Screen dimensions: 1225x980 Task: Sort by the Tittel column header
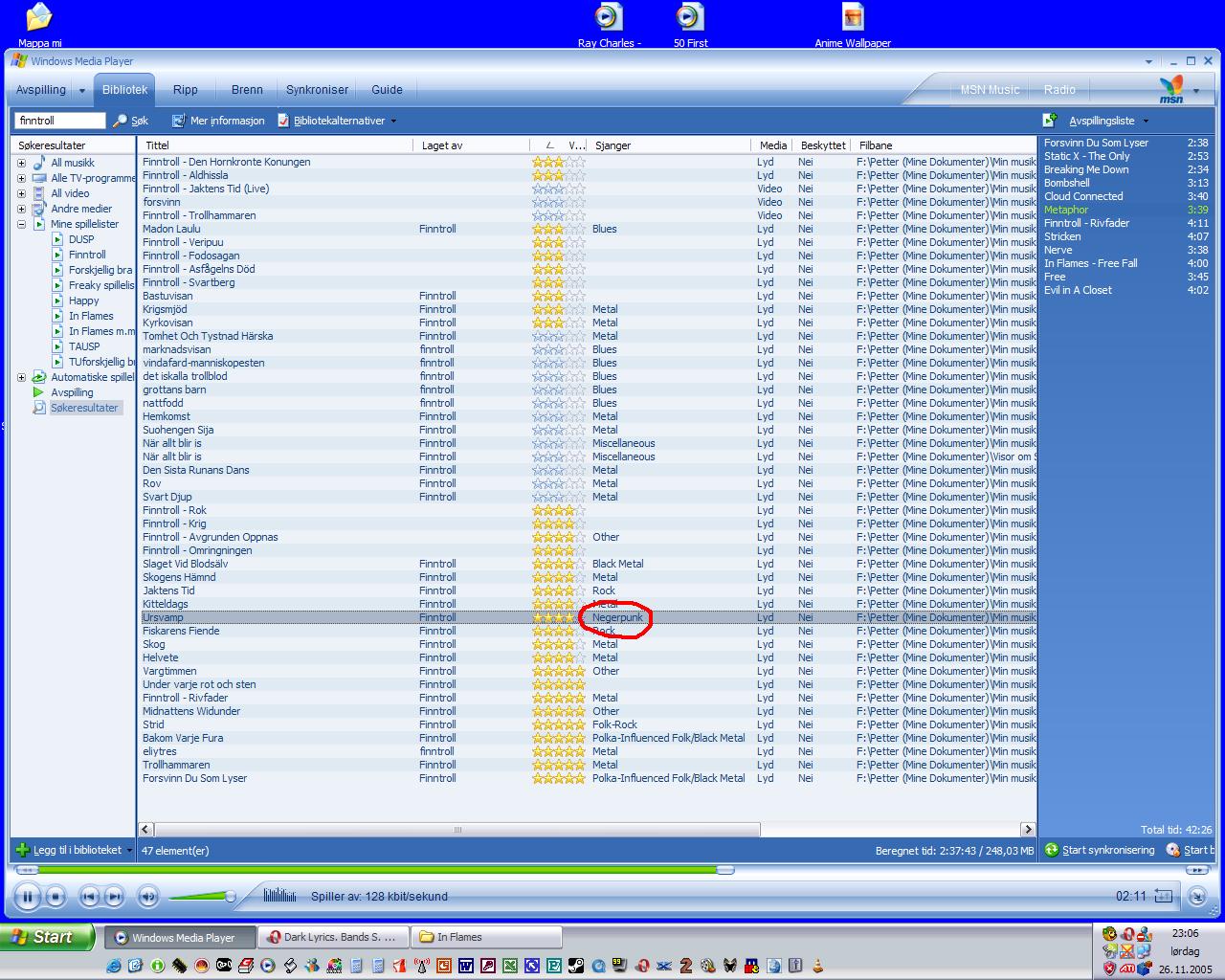pos(276,145)
